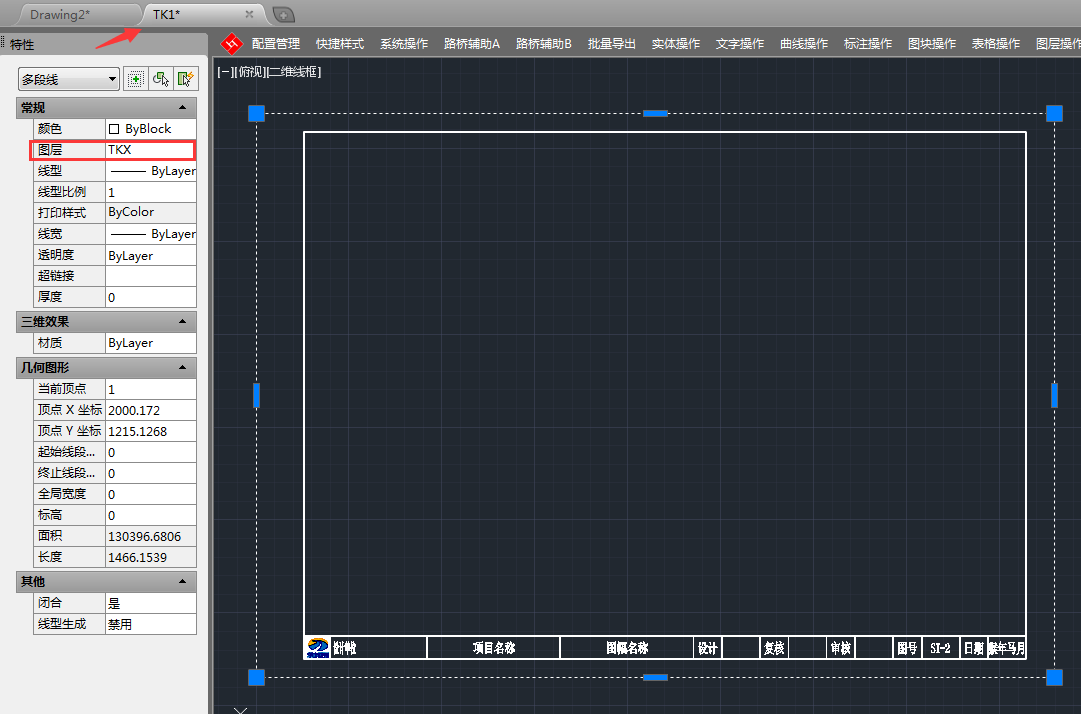Open the 配置管理 menu
This screenshot has width=1081, height=714.
click(x=276, y=44)
